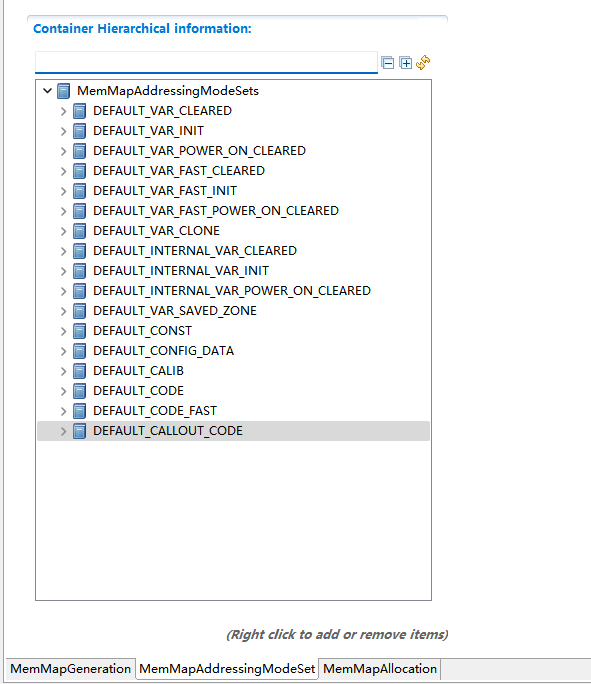Screen dimensions: 591x684
Task: Select the MemMapAddressingModeSets root label
Action: 168,91
